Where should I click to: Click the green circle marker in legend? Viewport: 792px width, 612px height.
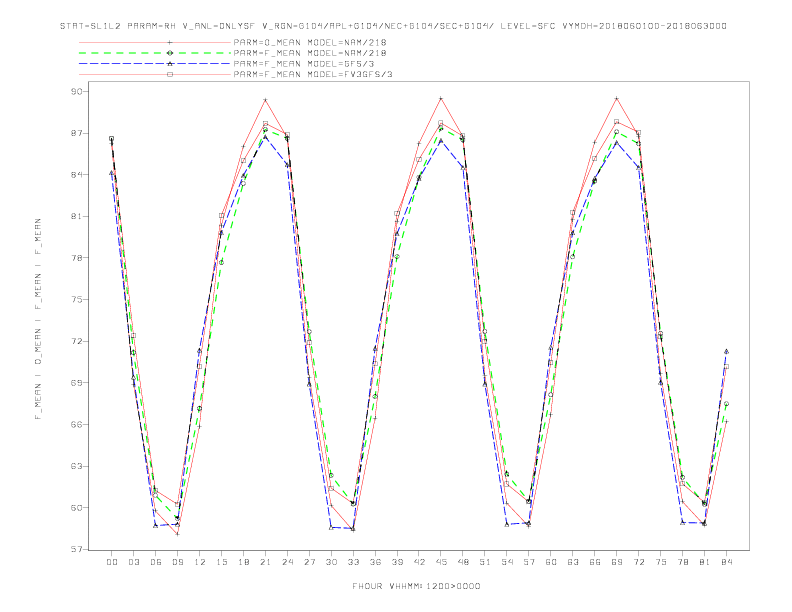pos(170,53)
